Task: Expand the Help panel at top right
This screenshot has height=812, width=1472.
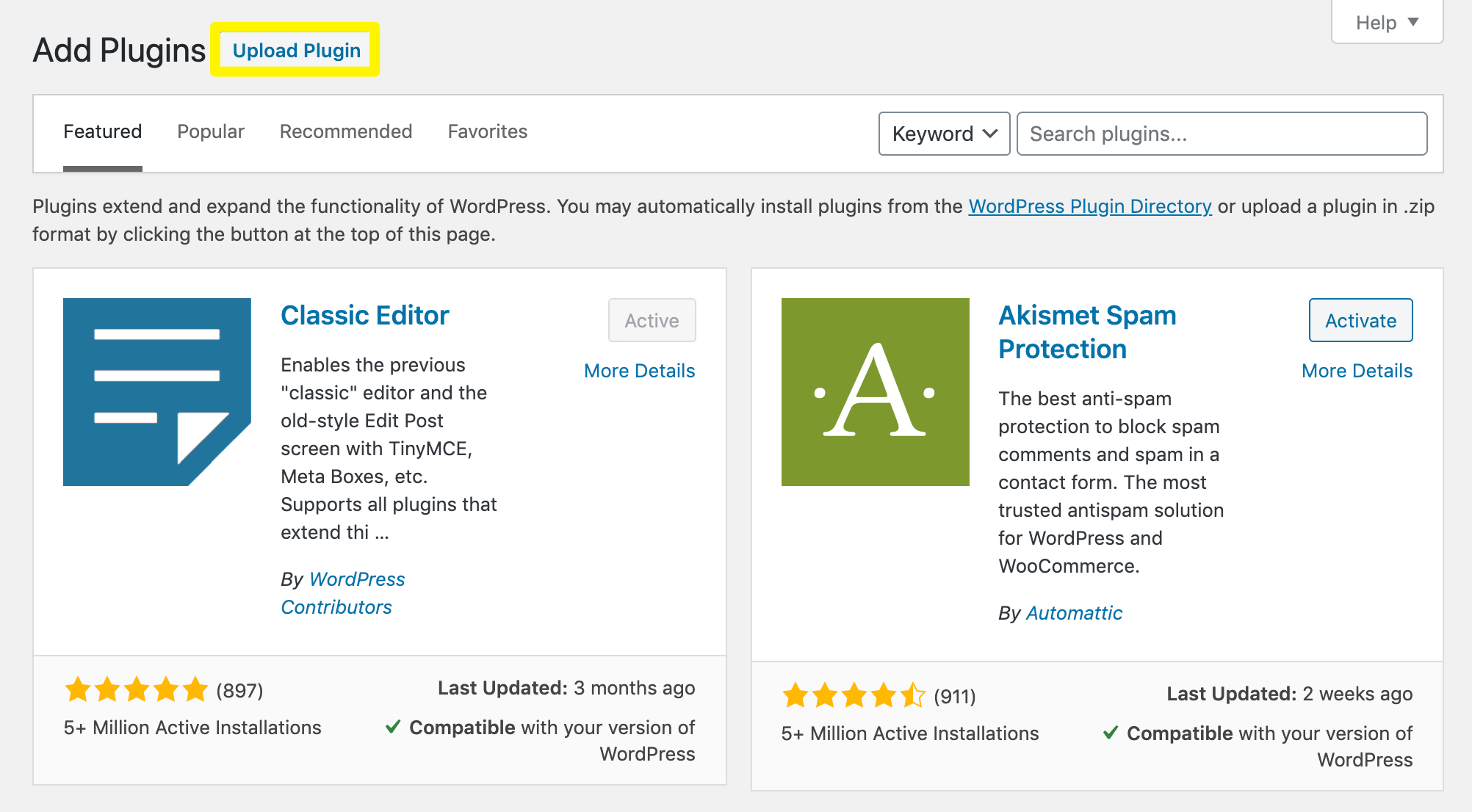Action: point(1387,22)
